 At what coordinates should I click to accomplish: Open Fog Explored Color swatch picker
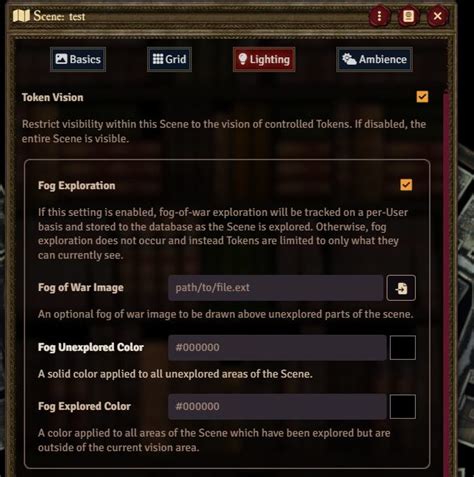402,407
